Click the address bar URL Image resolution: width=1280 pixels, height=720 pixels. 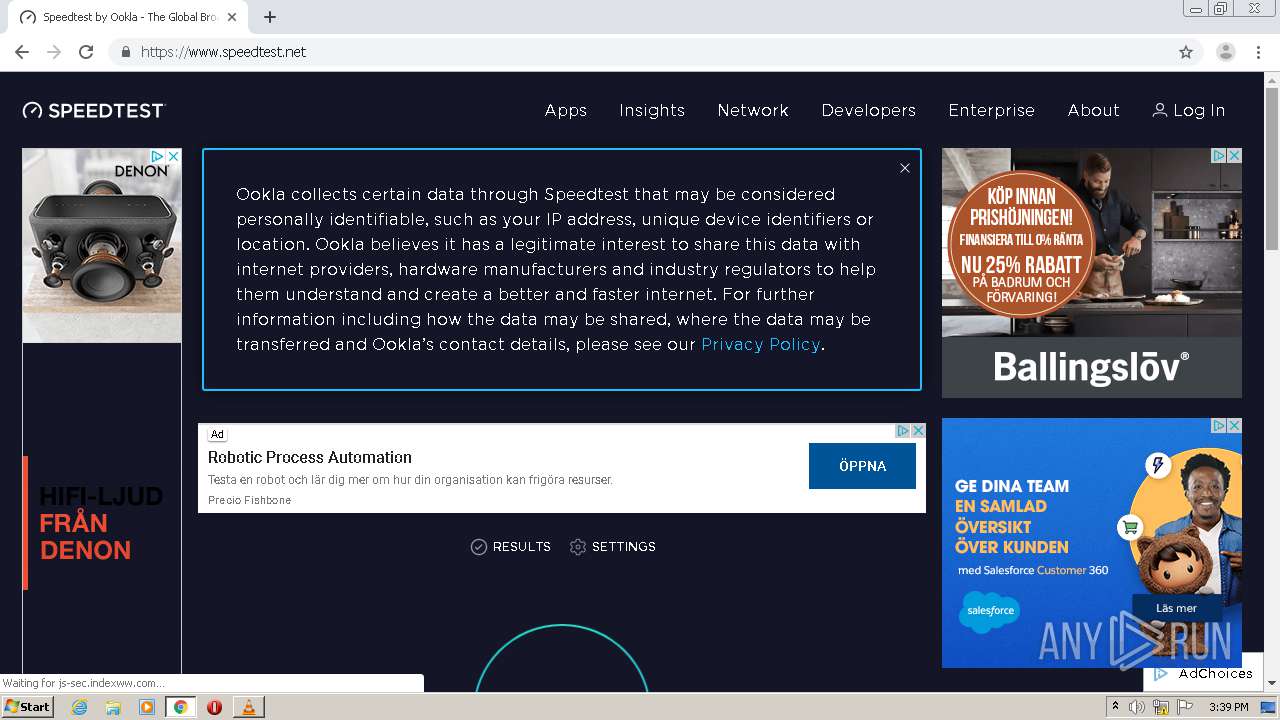(223, 52)
